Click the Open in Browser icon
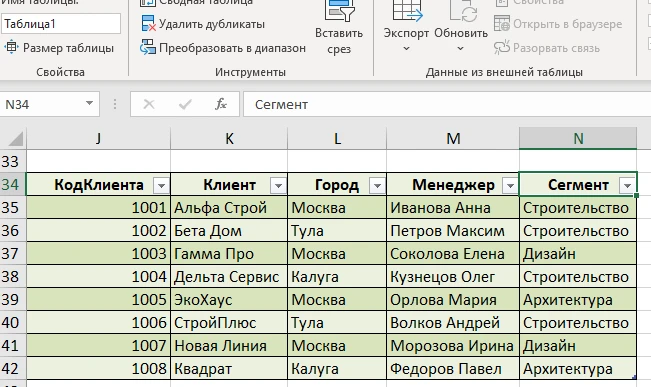Screen dimensions: 651x387 [502, 24]
